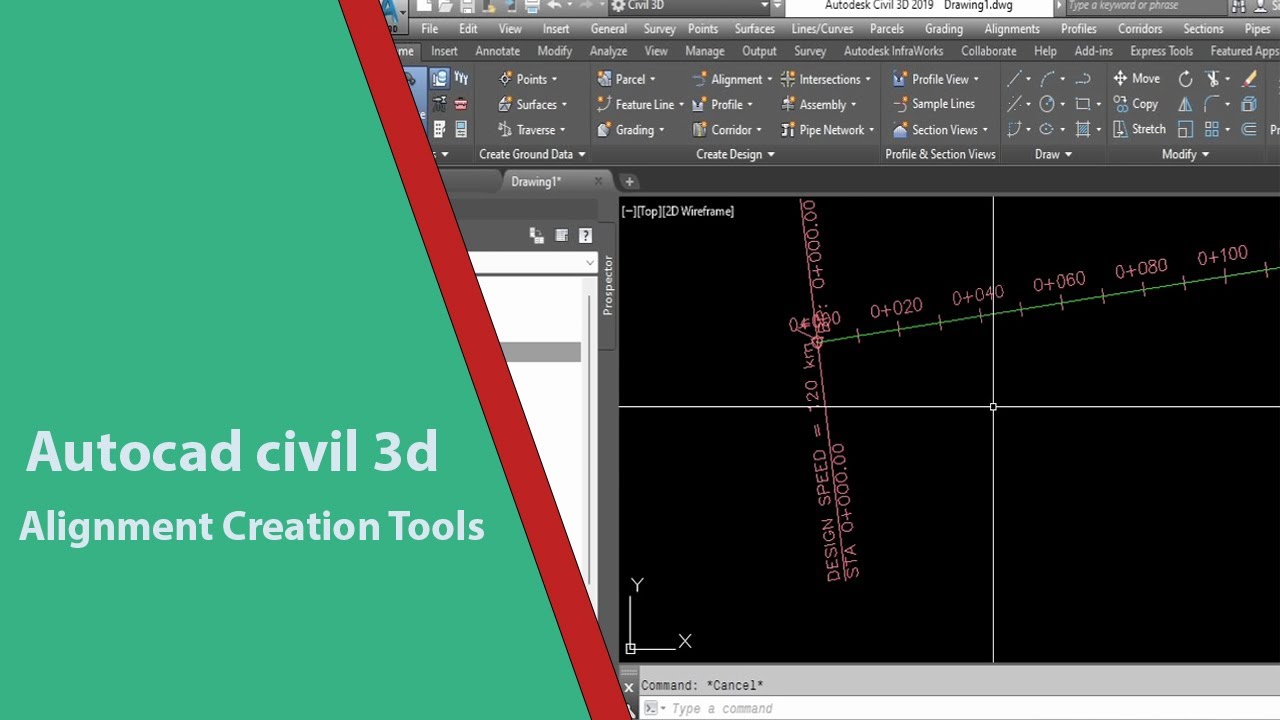Choose the Mirror tool icon

1185,104
